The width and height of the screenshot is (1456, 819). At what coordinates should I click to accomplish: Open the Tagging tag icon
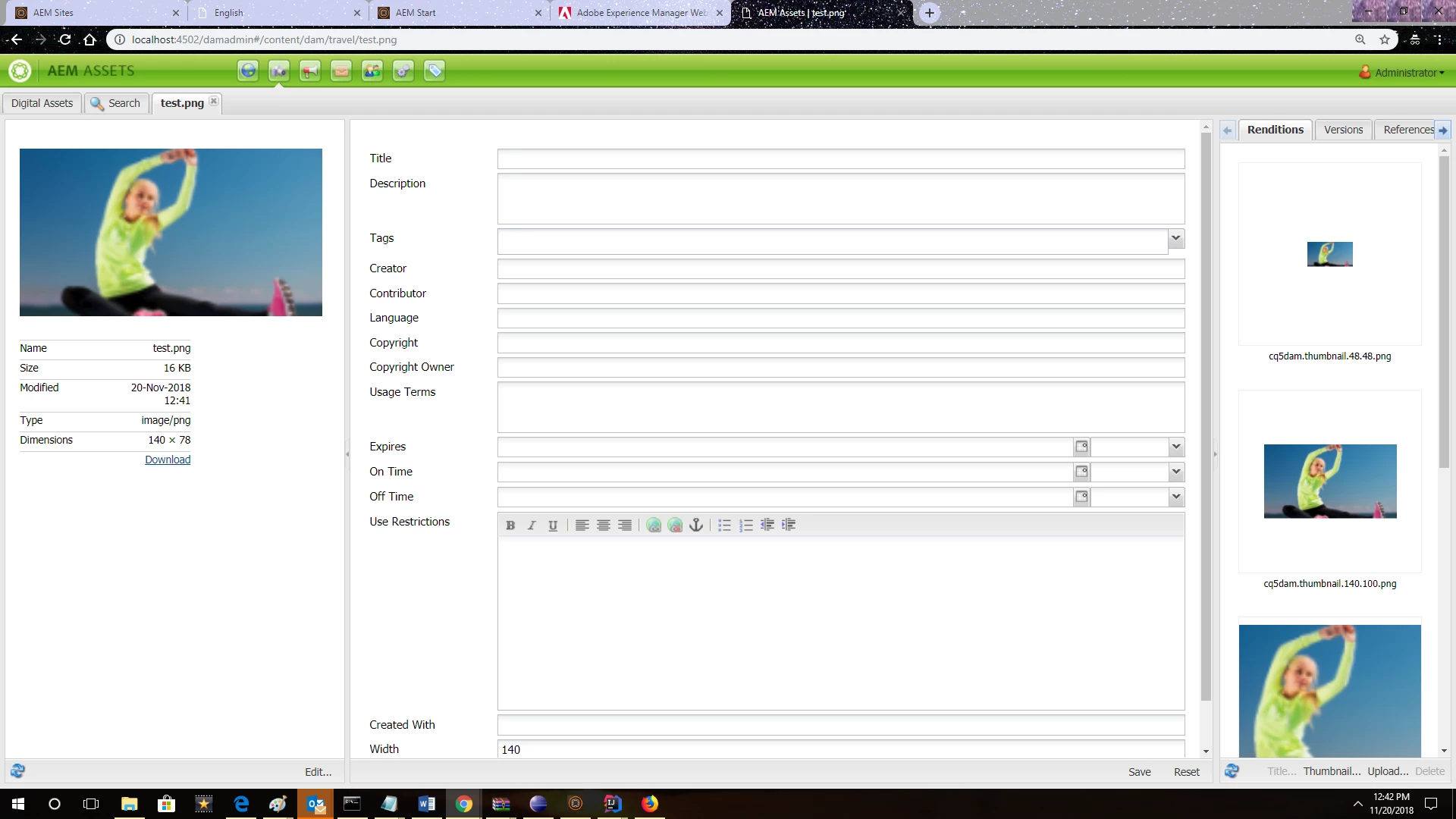(434, 71)
